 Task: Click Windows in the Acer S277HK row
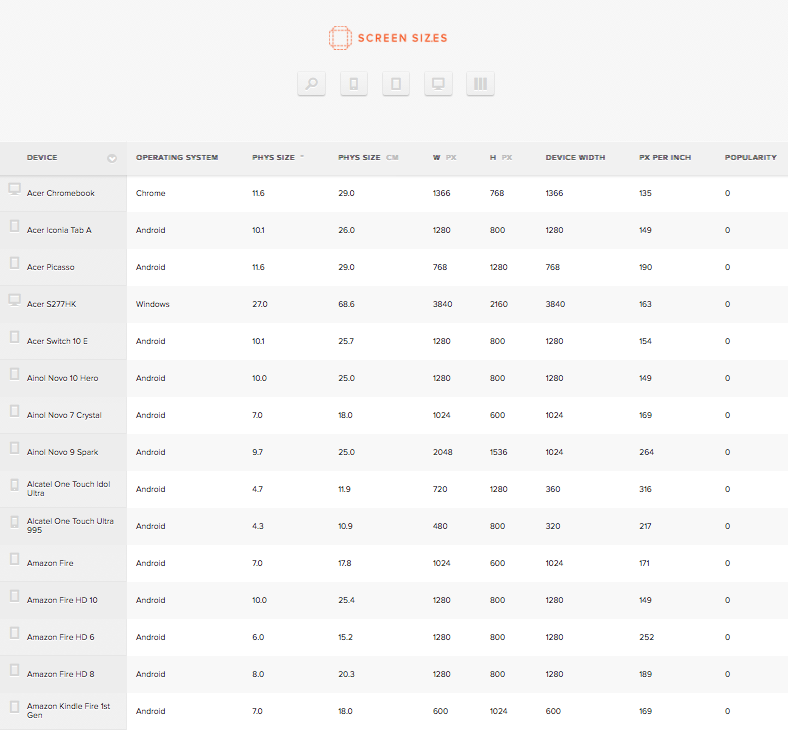[153, 304]
